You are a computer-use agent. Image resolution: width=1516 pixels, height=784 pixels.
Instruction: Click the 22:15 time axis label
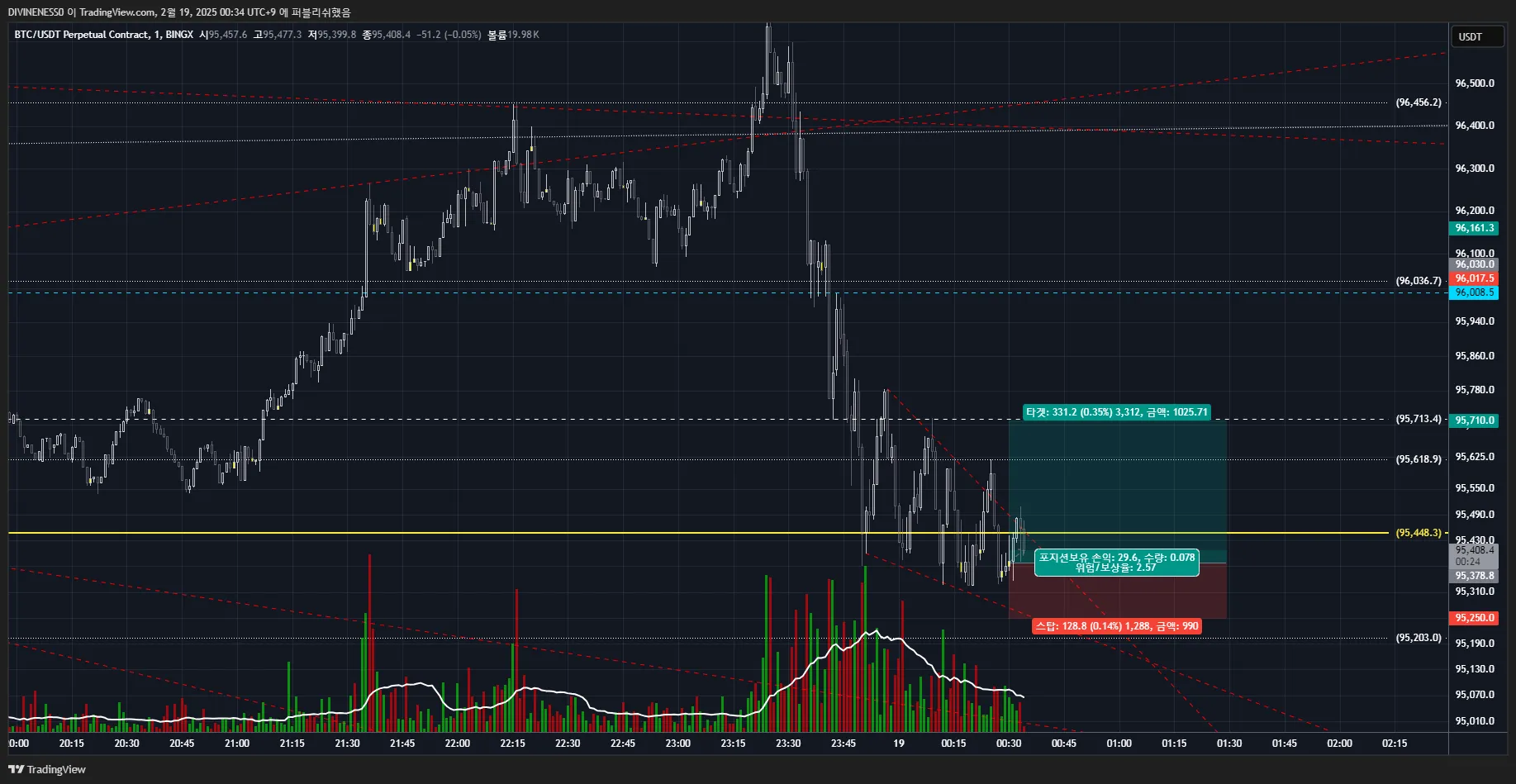(512, 744)
